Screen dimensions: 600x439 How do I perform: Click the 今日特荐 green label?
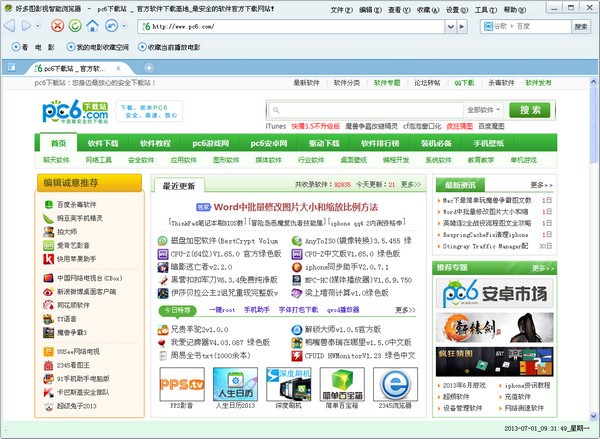click(x=178, y=310)
